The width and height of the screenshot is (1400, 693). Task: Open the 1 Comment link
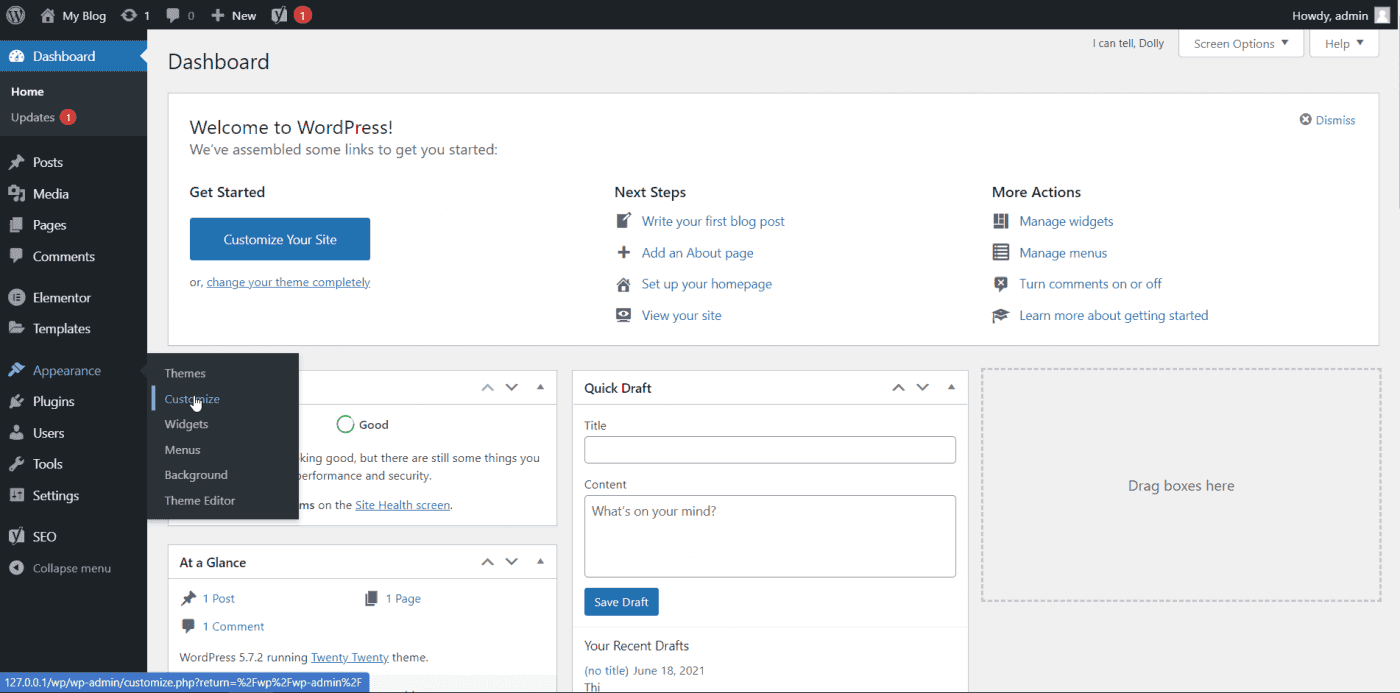tap(234, 626)
